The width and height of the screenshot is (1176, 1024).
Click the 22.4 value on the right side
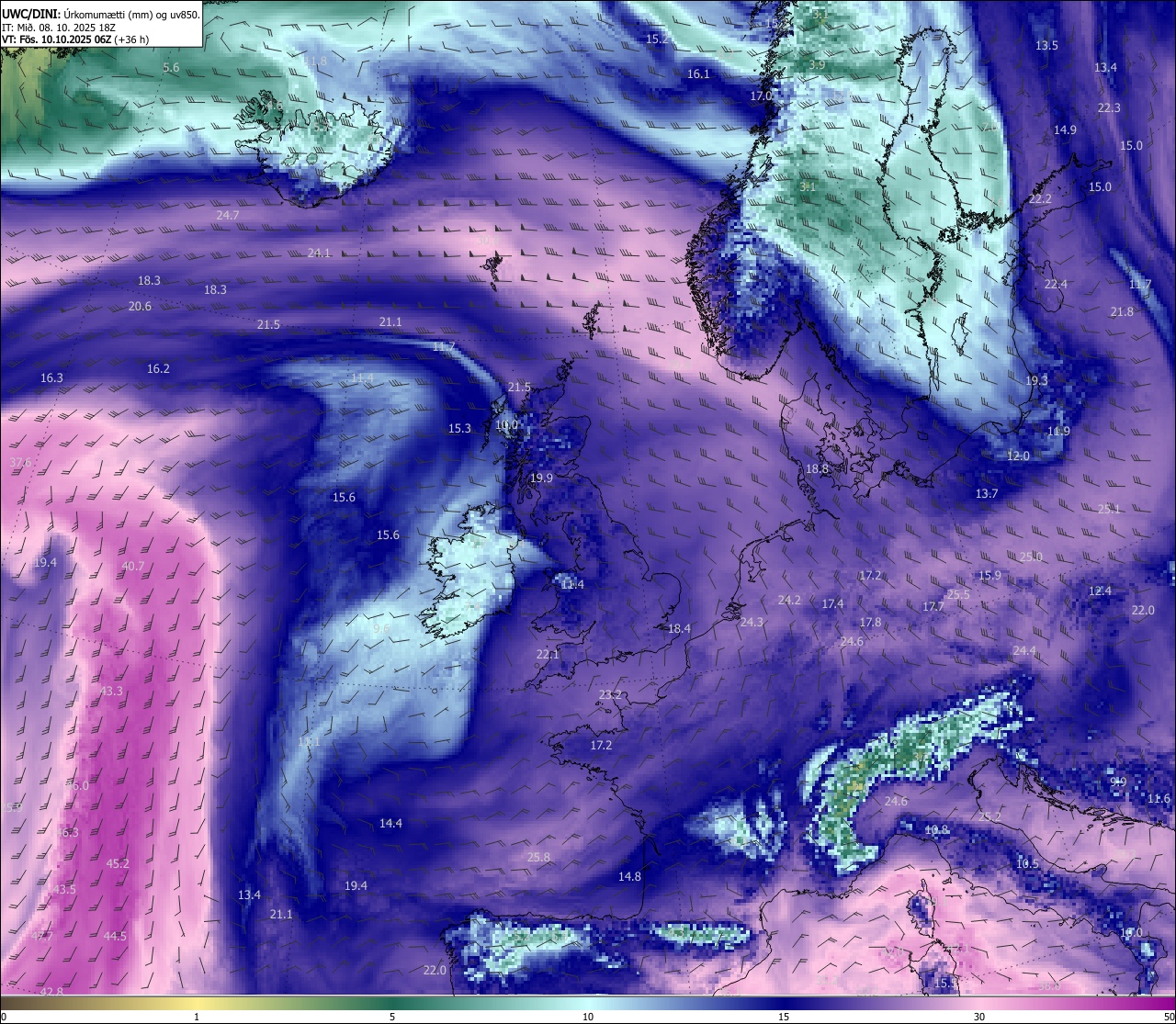click(1056, 285)
